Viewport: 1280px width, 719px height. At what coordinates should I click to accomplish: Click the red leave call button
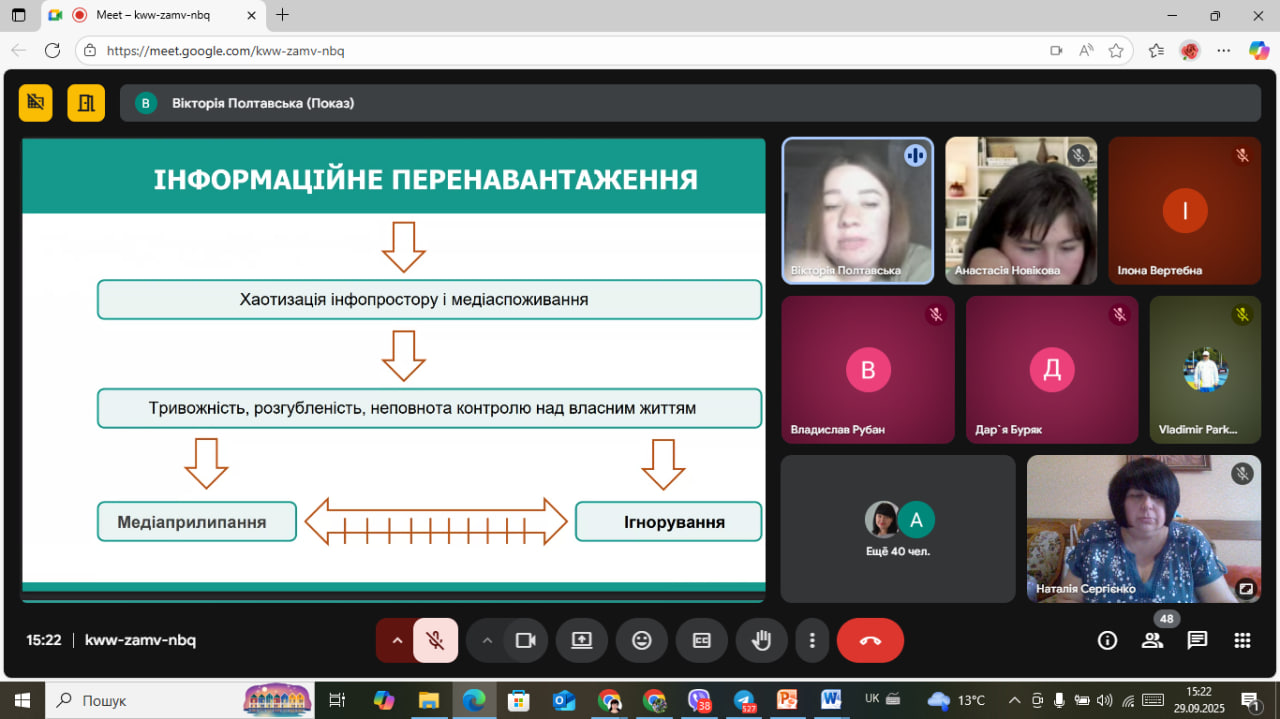869,641
